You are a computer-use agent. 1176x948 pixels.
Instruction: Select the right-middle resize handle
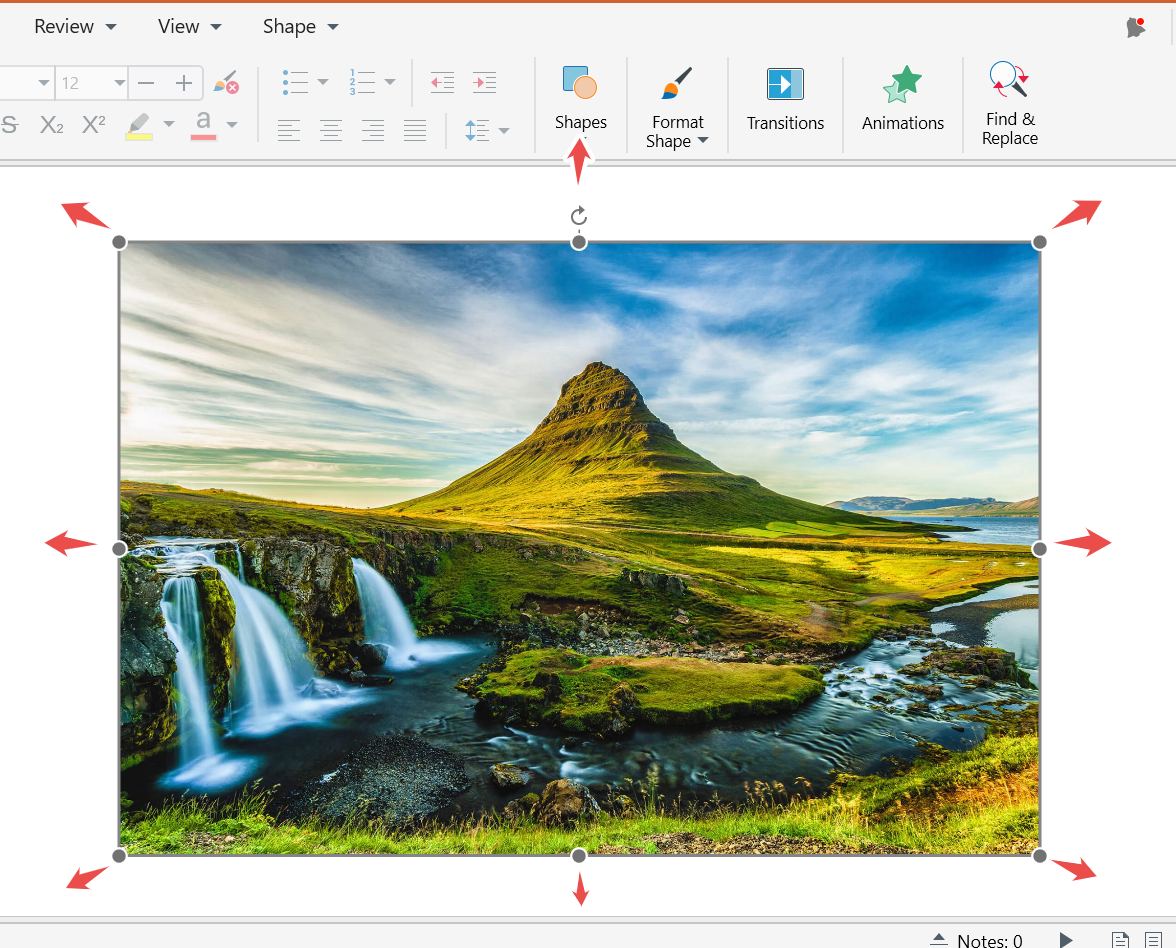point(1040,549)
